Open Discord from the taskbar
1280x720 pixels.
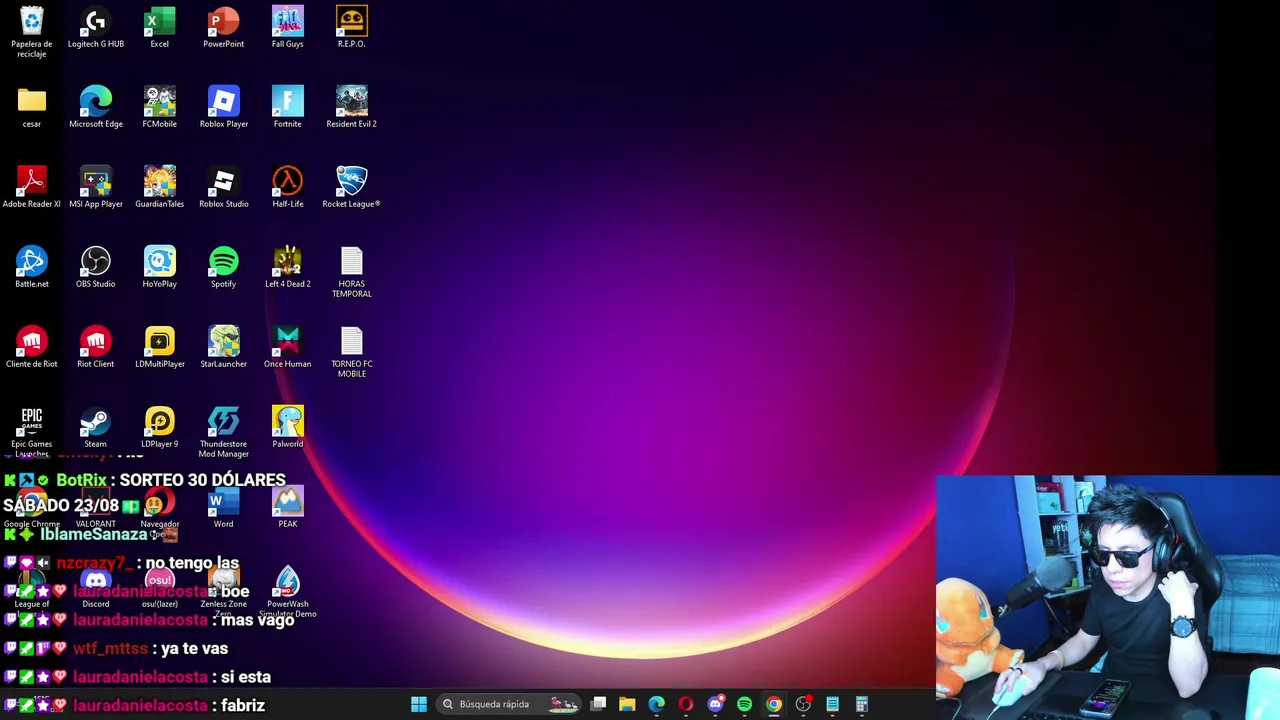click(x=715, y=704)
